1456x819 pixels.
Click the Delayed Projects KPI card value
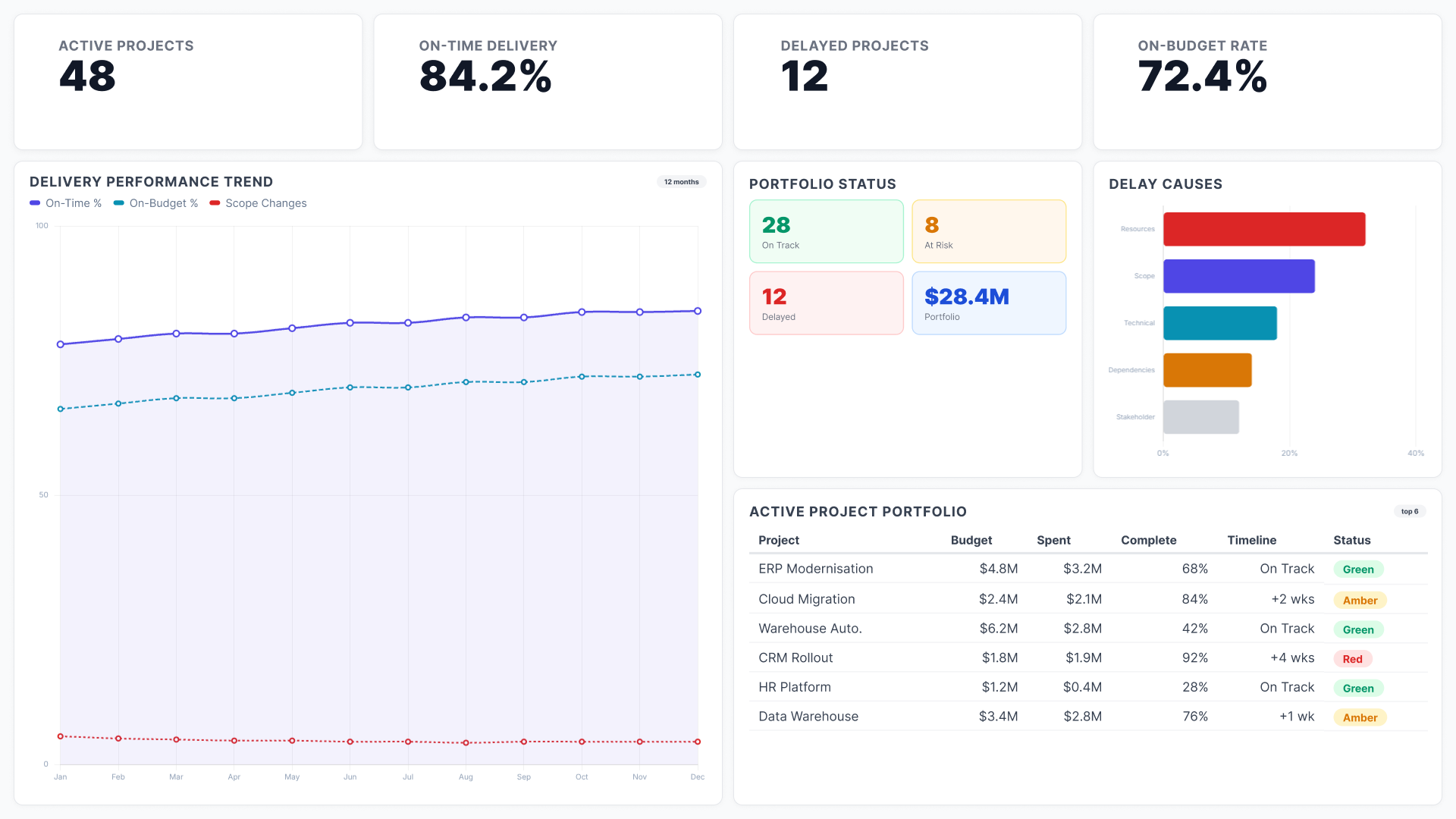pos(805,77)
